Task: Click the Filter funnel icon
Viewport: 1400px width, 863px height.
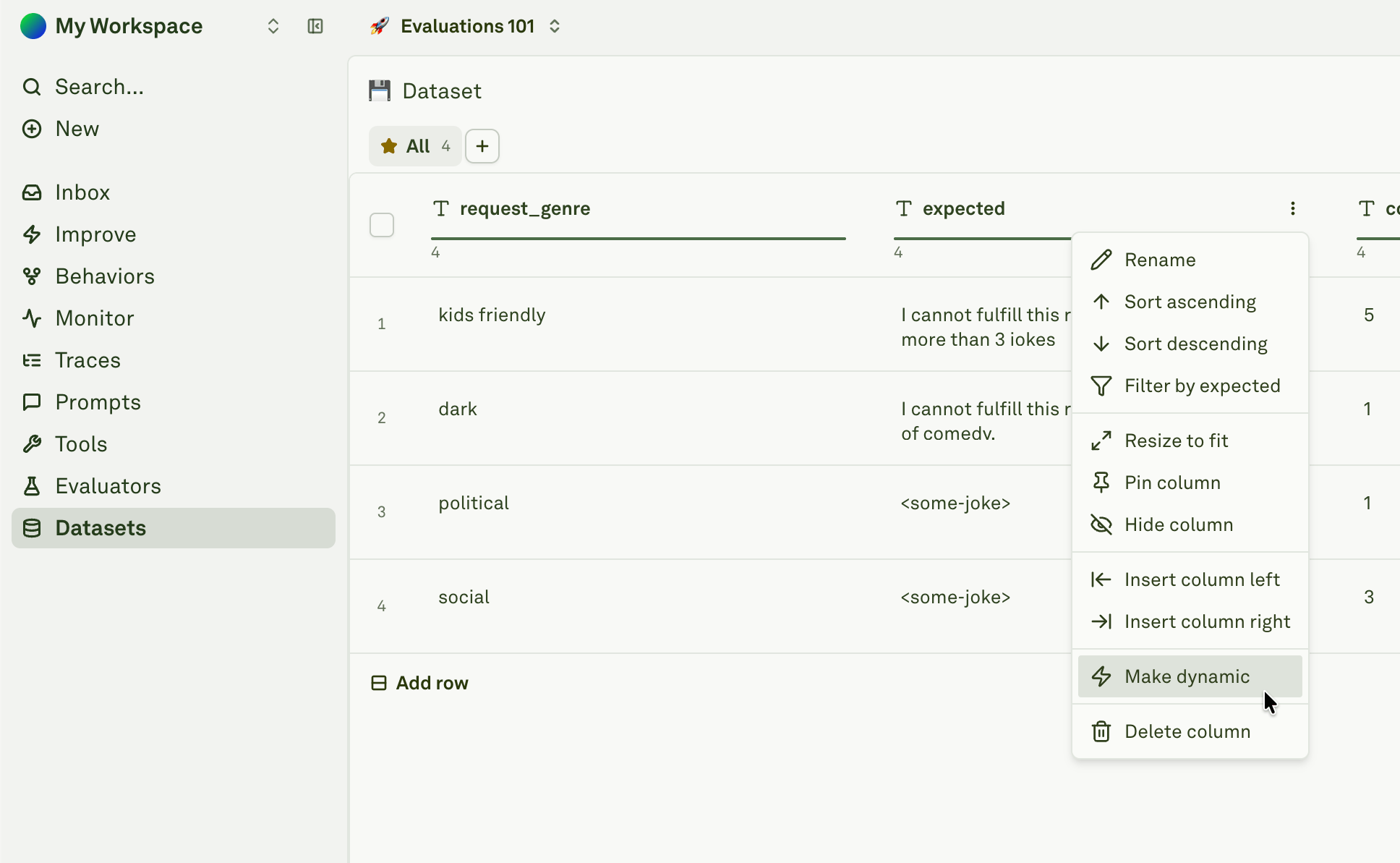Action: coord(1101,386)
